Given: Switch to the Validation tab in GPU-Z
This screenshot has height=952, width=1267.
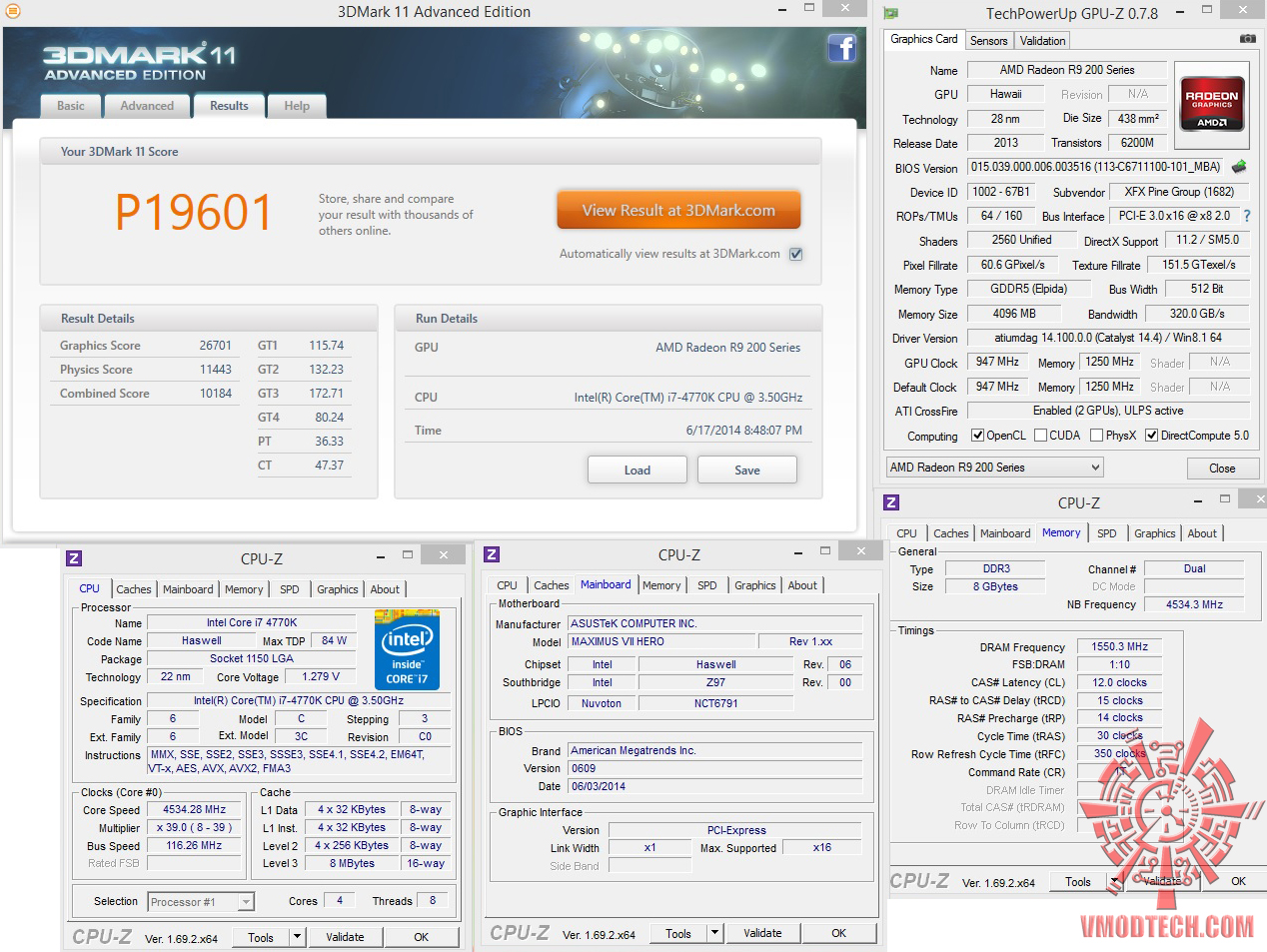Looking at the screenshot, I should [1042, 41].
